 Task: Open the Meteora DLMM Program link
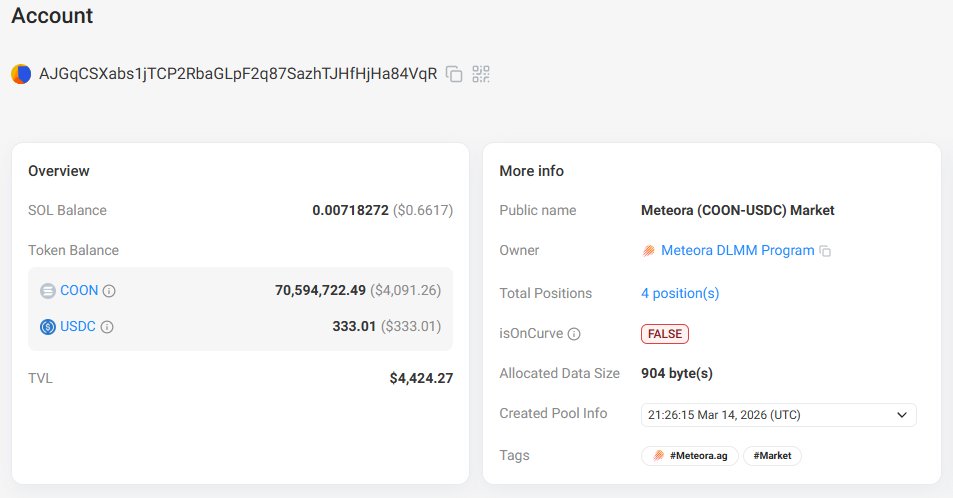click(737, 251)
